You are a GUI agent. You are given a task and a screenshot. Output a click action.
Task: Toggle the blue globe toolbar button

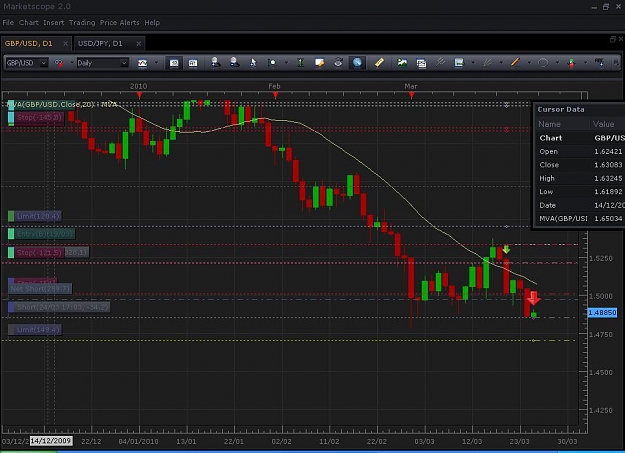[357, 63]
